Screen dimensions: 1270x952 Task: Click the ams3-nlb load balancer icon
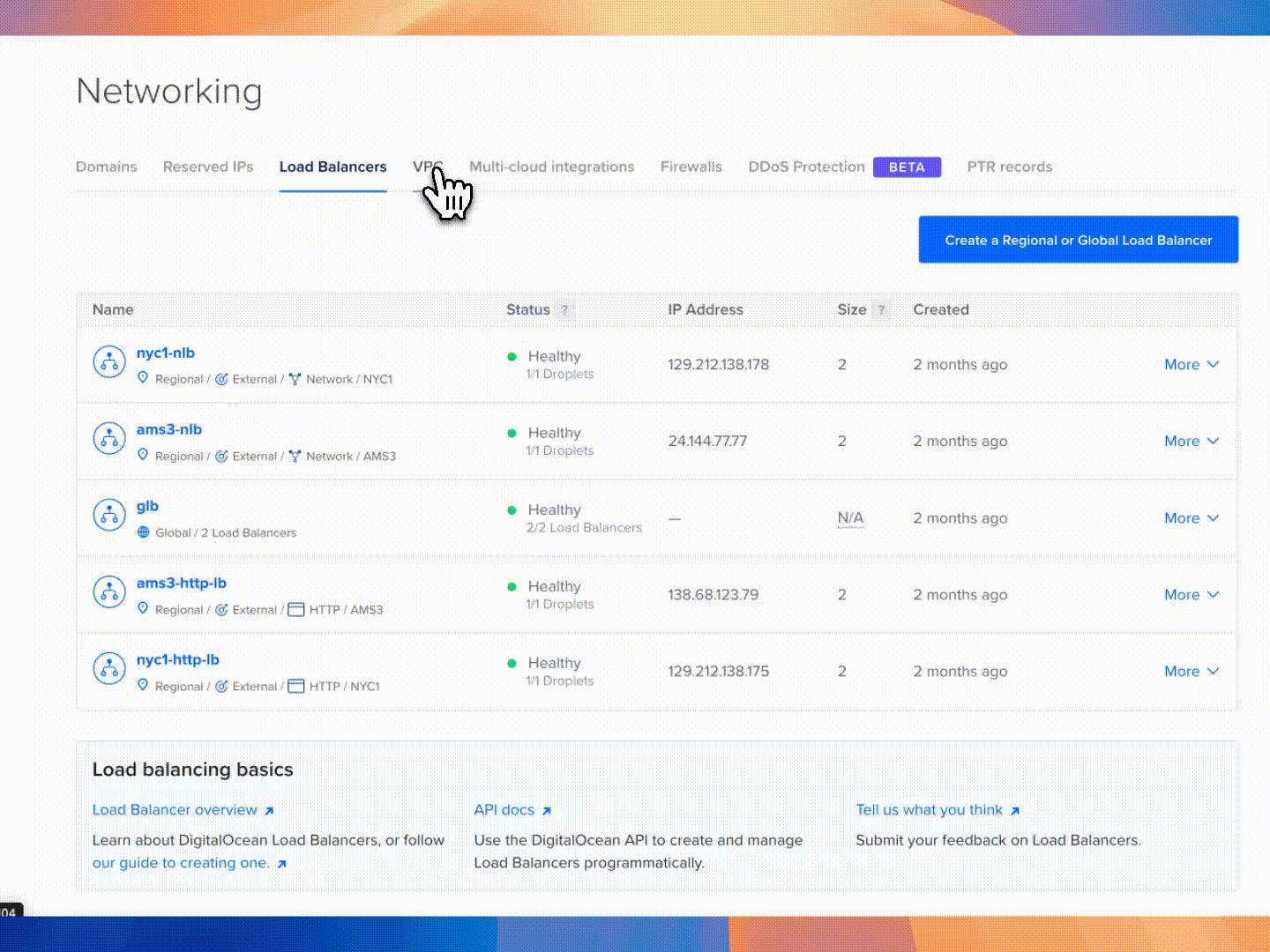109,439
